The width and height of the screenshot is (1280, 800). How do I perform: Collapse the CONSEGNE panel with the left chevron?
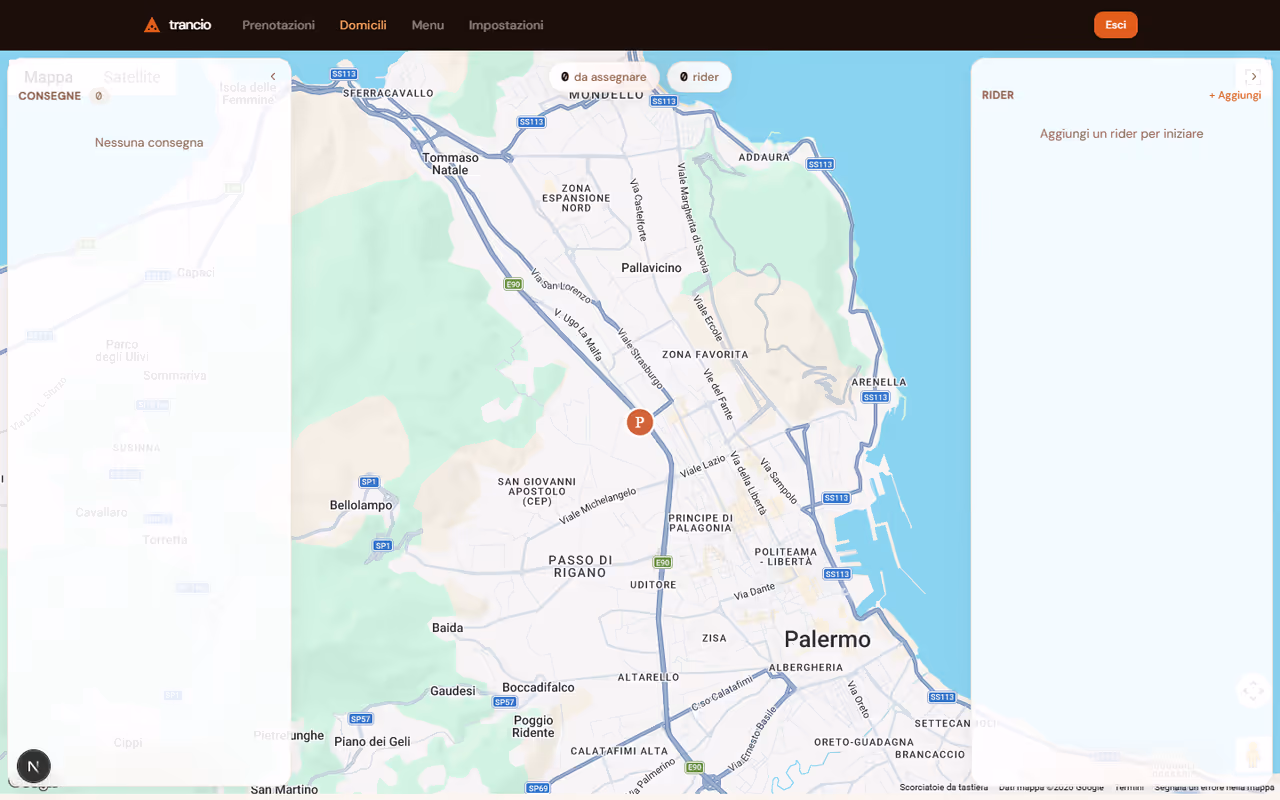[272, 75]
